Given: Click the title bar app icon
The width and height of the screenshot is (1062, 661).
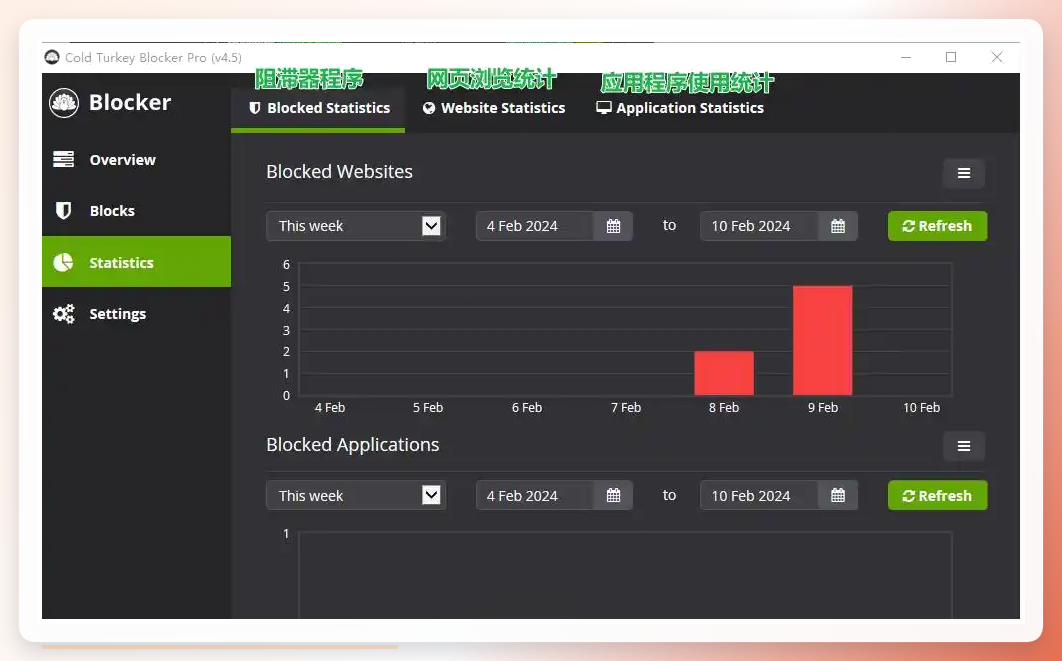Looking at the screenshot, I should (51, 57).
